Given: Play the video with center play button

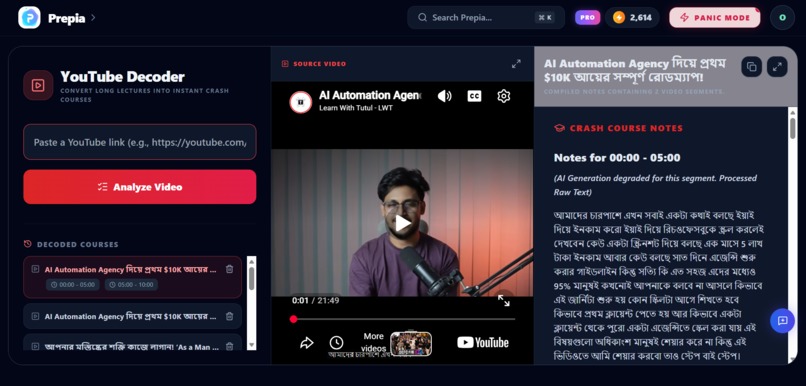Looking at the screenshot, I should tap(402, 223).
